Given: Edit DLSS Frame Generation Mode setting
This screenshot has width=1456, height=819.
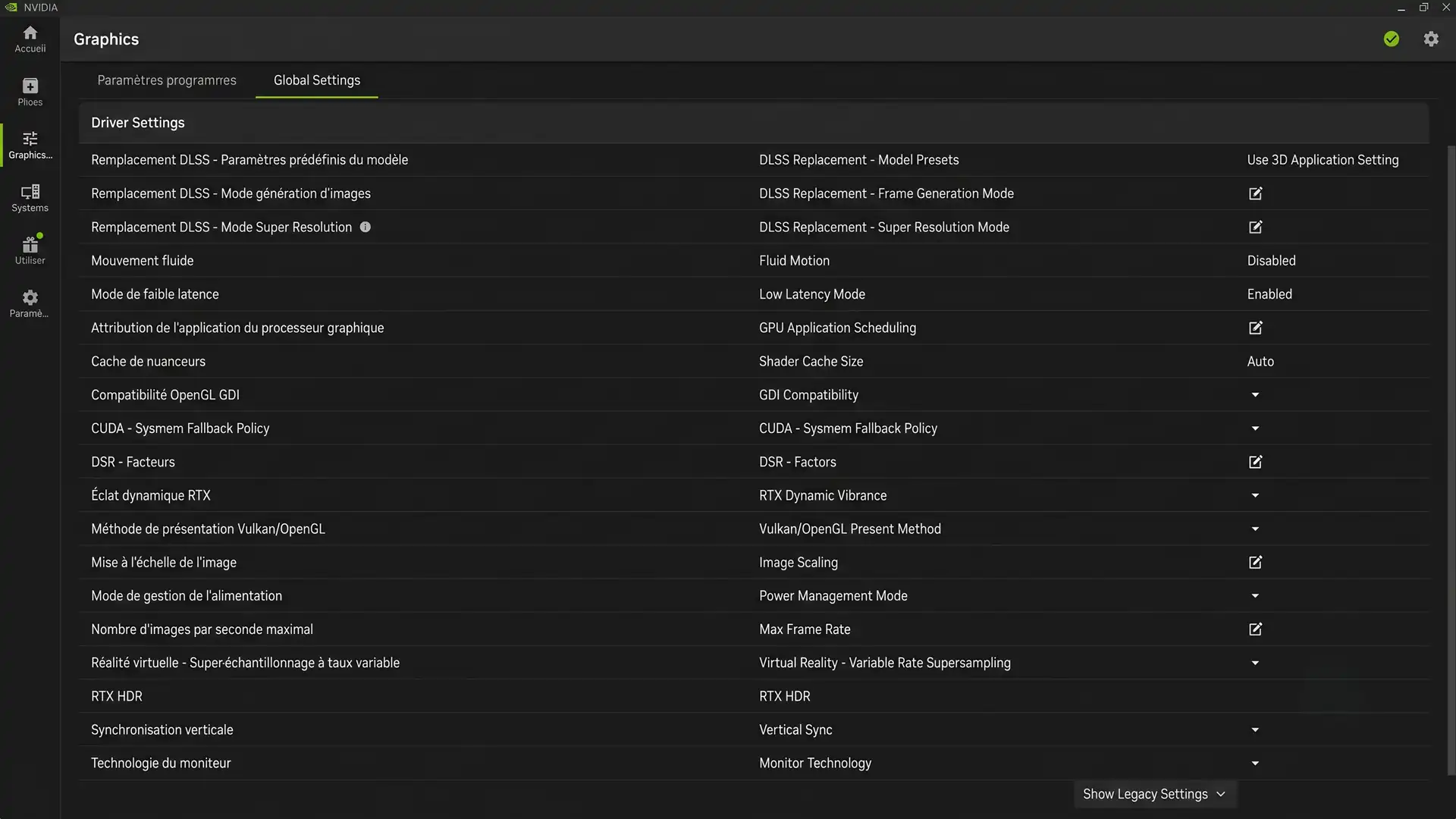Looking at the screenshot, I should click(x=1255, y=193).
